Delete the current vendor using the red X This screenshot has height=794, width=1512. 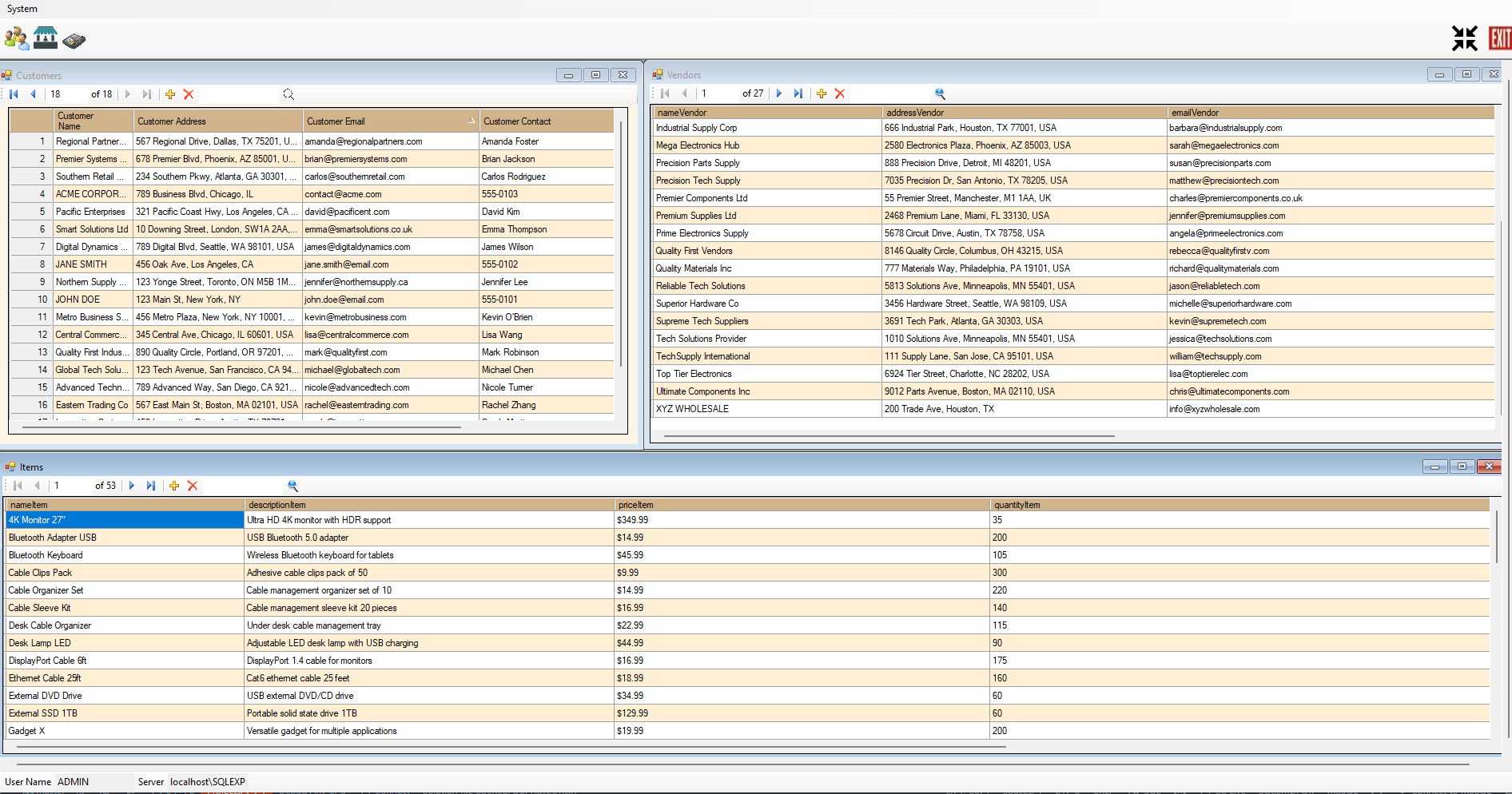click(x=840, y=93)
